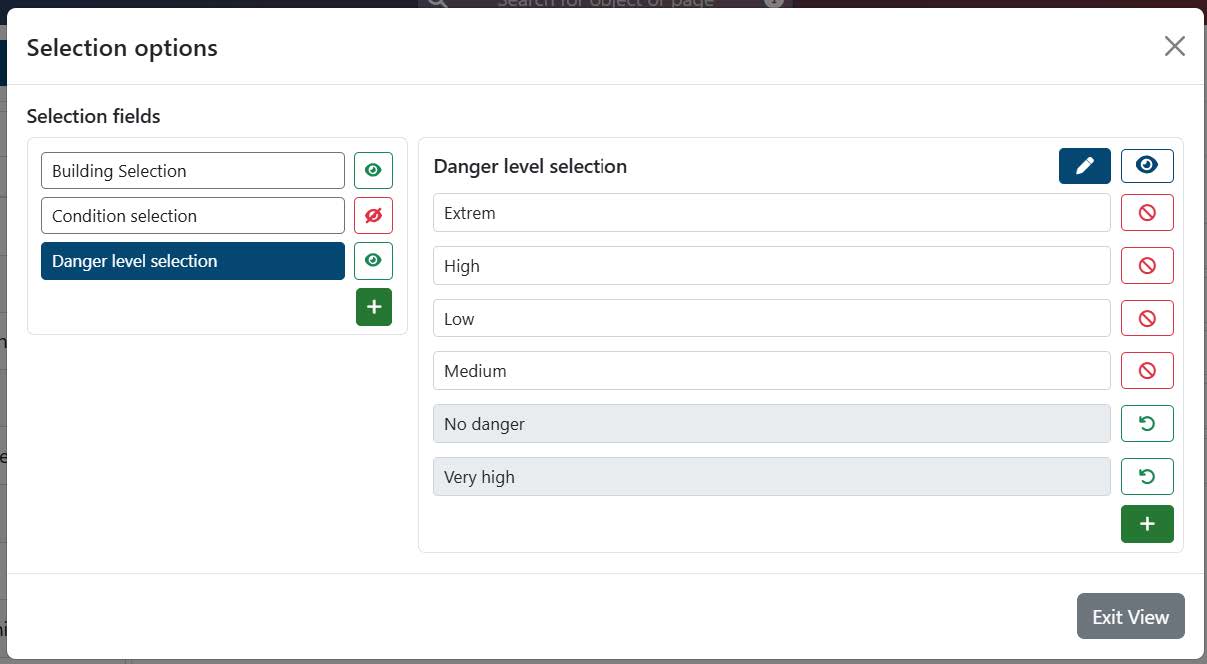Disable the High option using its ban icon
1207x664 pixels.
[1147, 266]
